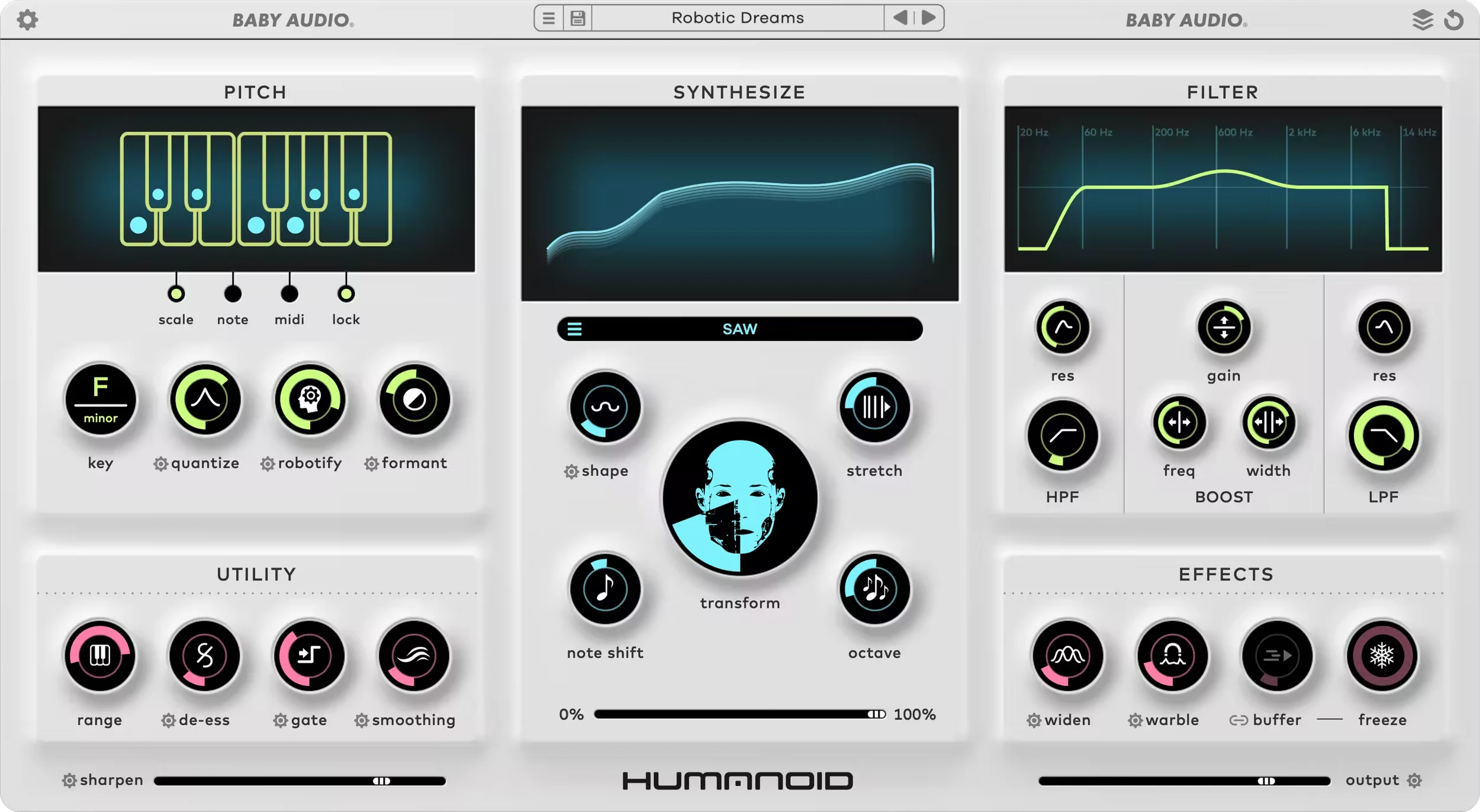Open de-ess settings gear

pos(169,721)
